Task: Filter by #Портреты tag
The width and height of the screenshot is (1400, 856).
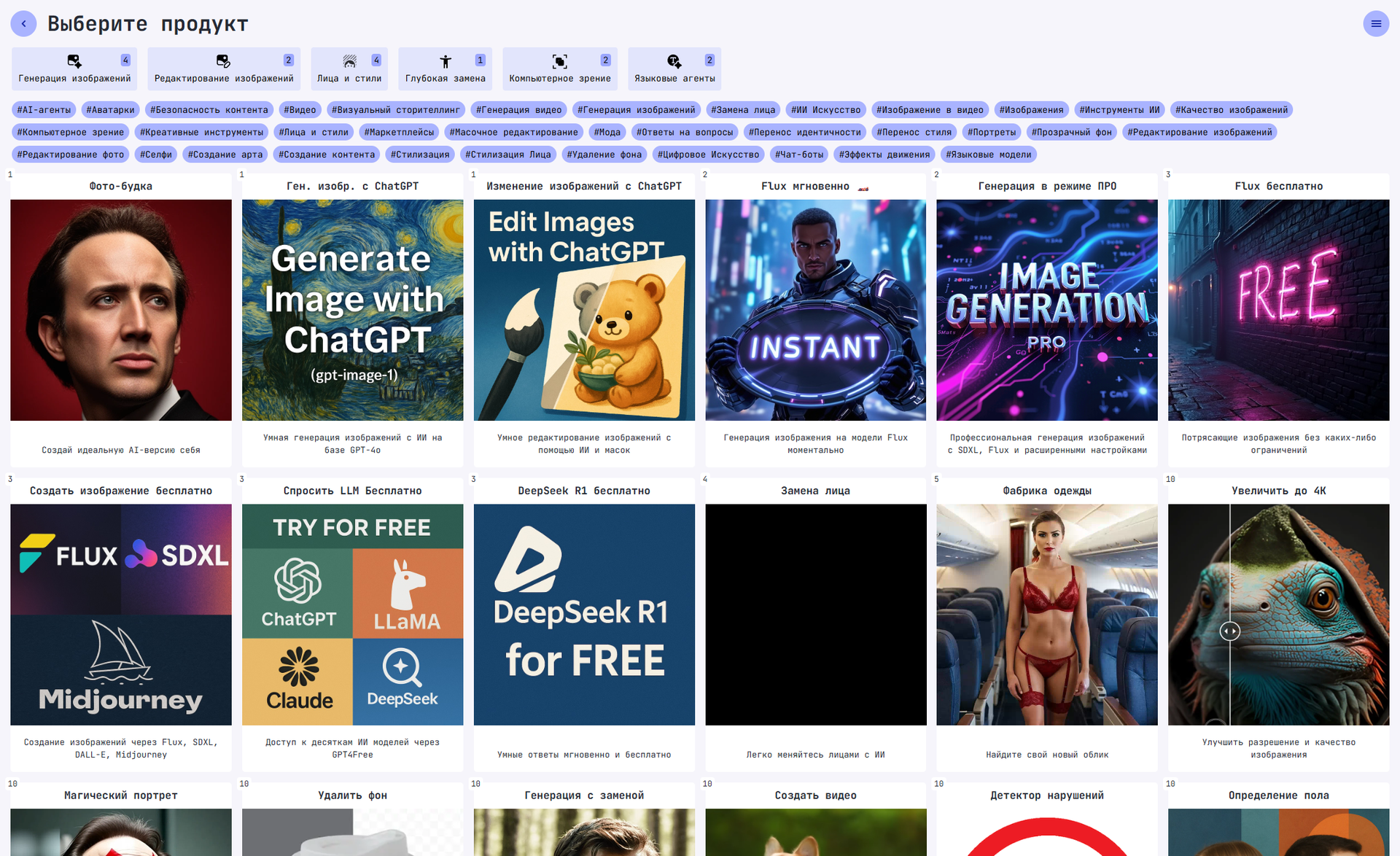Action: [x=992, y=133]
